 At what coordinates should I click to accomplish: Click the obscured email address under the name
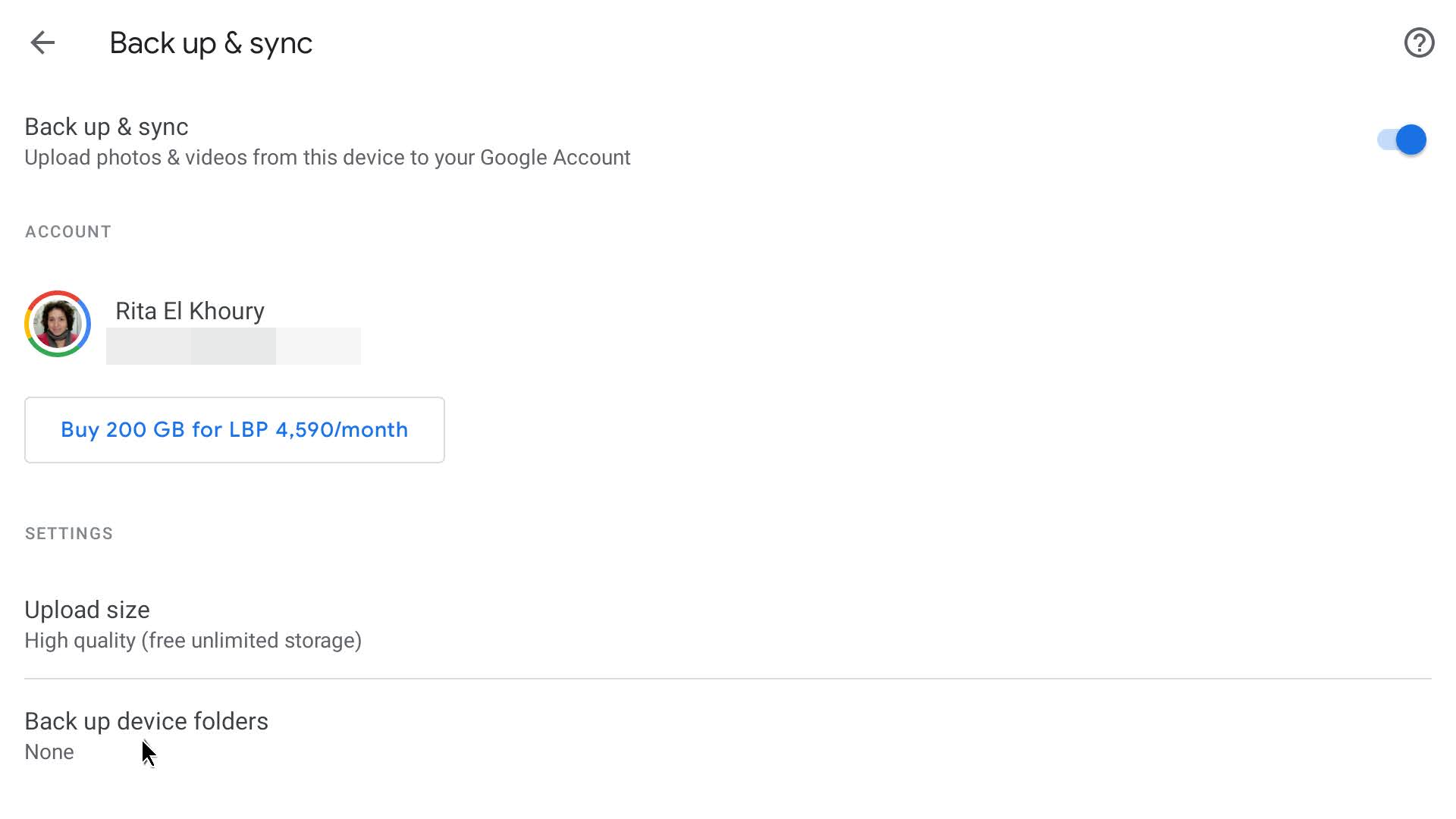click(234, 345)
